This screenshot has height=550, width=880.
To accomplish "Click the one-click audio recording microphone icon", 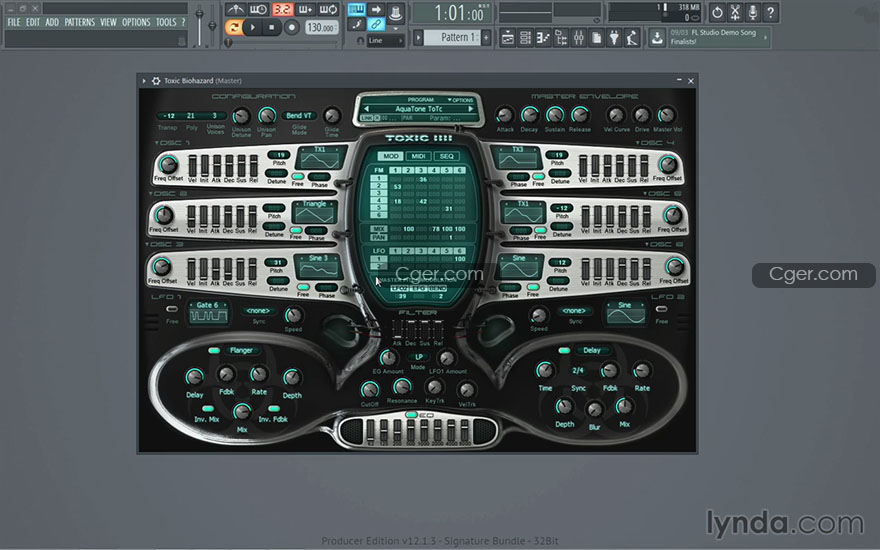I will coord(753,12).
